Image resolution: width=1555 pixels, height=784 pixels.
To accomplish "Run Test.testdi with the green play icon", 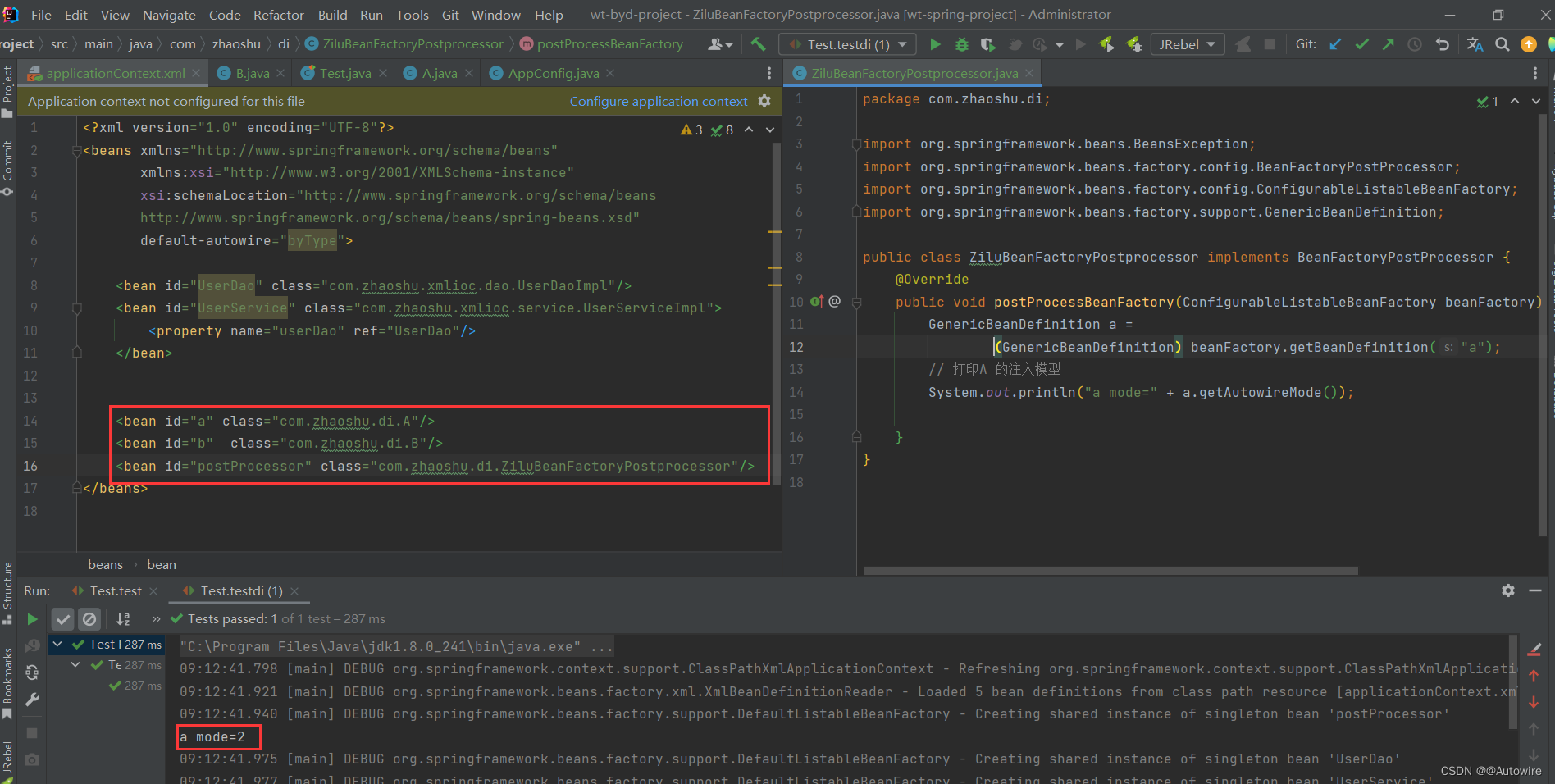I will pos(935,44).
